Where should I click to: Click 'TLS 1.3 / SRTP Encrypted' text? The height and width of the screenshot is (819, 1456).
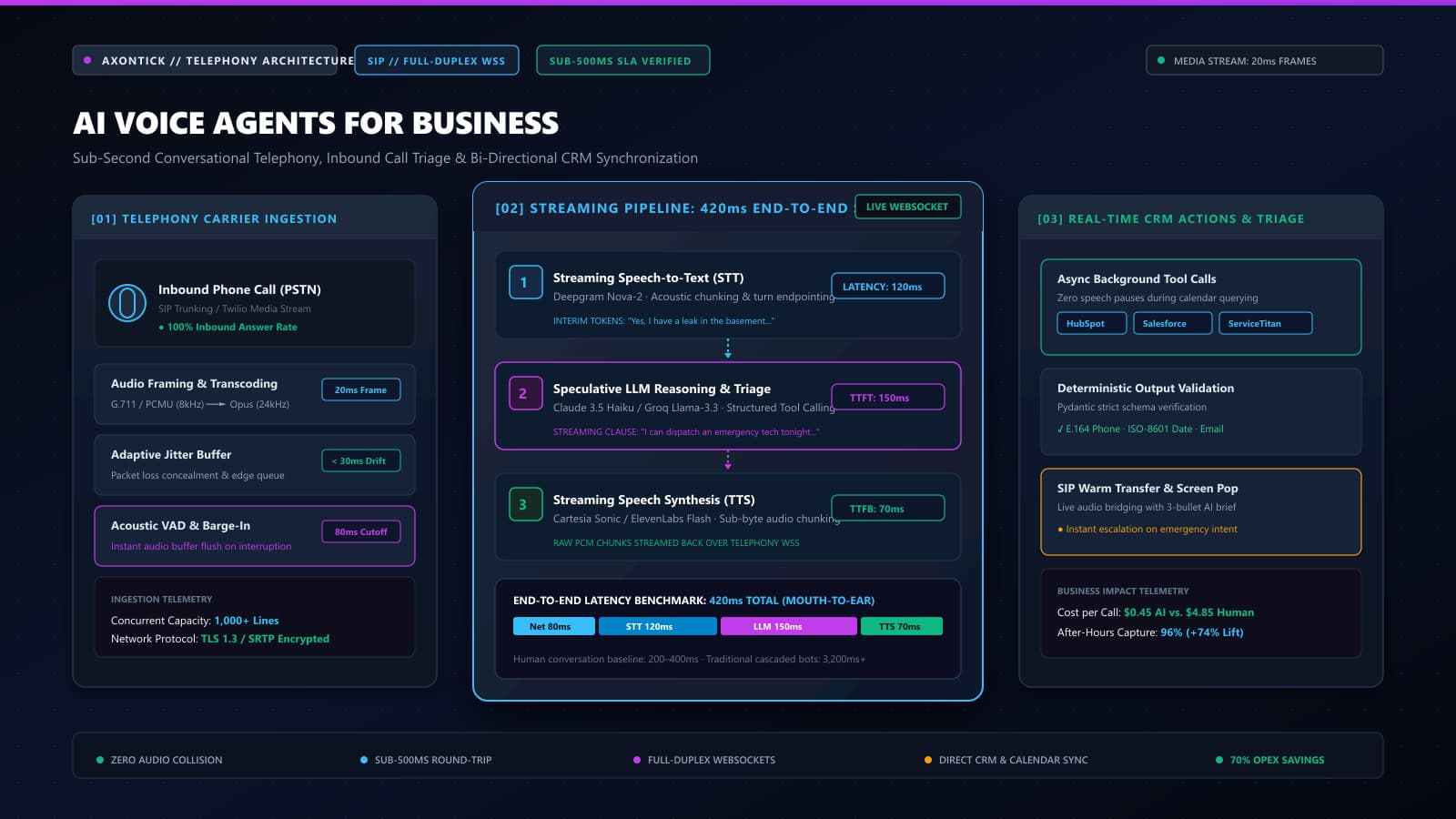265,639
